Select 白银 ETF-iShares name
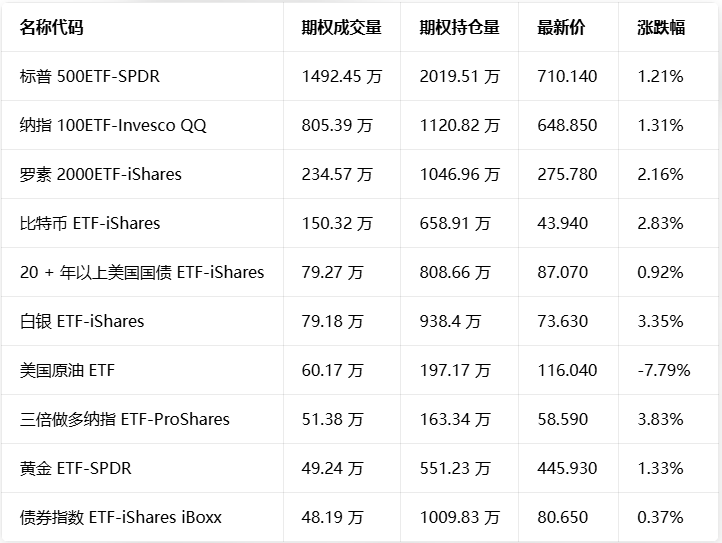The width and height of the screenshot is (722, 543). point(82,321)
